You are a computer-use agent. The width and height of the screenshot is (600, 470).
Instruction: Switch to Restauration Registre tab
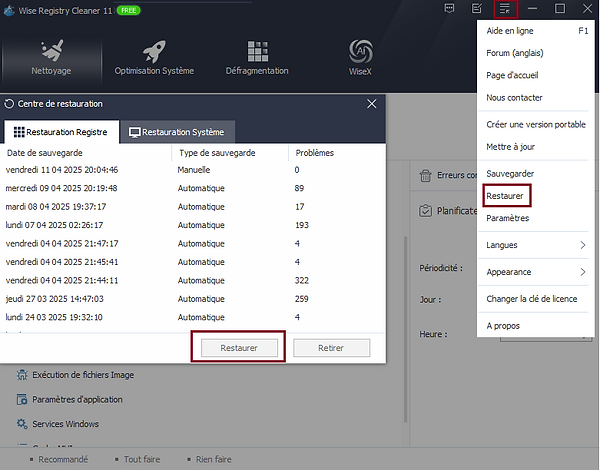point(61,132)
